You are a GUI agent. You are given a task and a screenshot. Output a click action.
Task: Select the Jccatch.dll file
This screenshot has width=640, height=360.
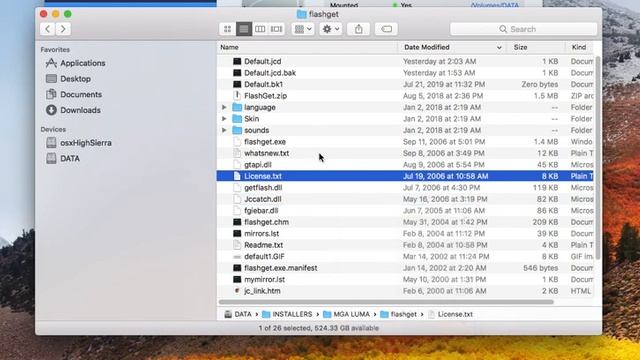point(262,199)
